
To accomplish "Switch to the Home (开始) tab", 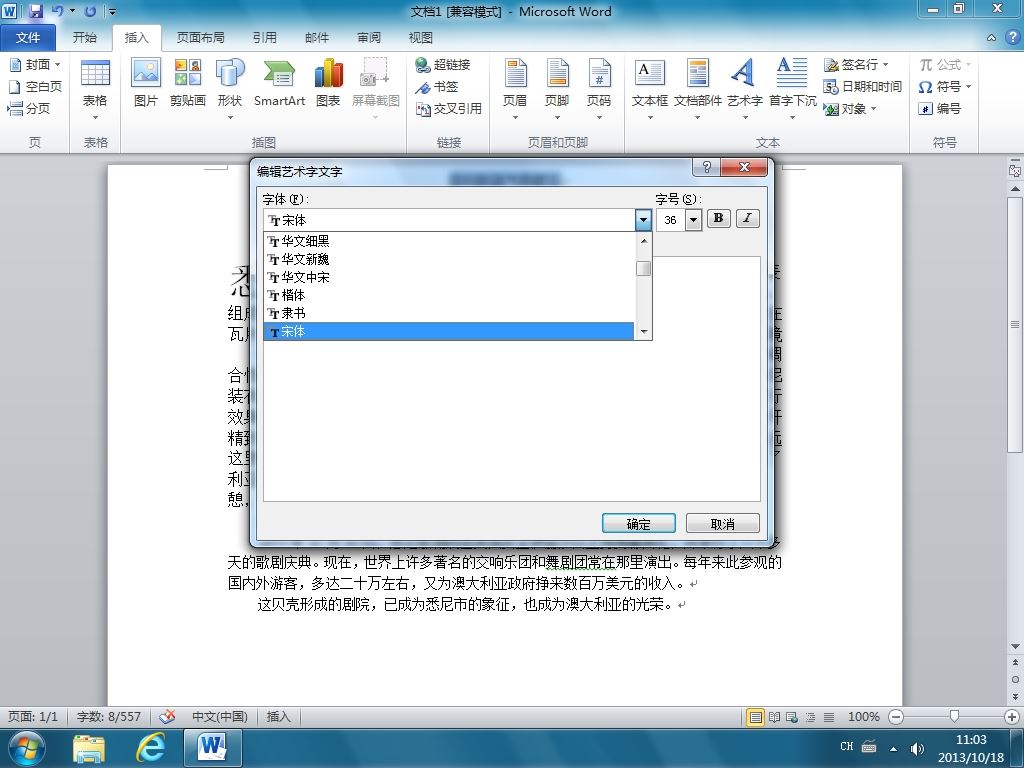I will 85,37.
